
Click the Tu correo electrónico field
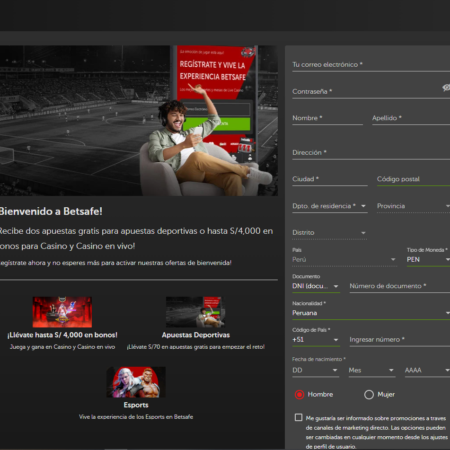coord(371,65)
